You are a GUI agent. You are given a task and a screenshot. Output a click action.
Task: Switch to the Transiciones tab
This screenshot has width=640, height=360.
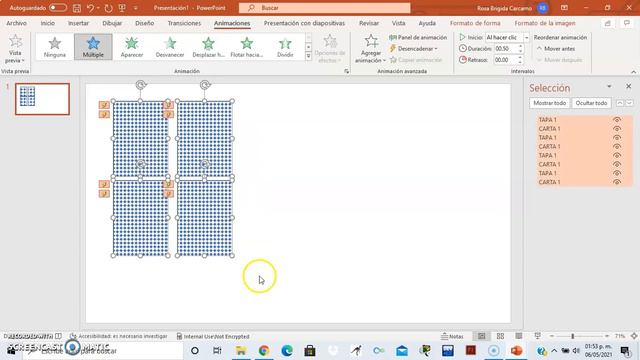tap(184, 23)
